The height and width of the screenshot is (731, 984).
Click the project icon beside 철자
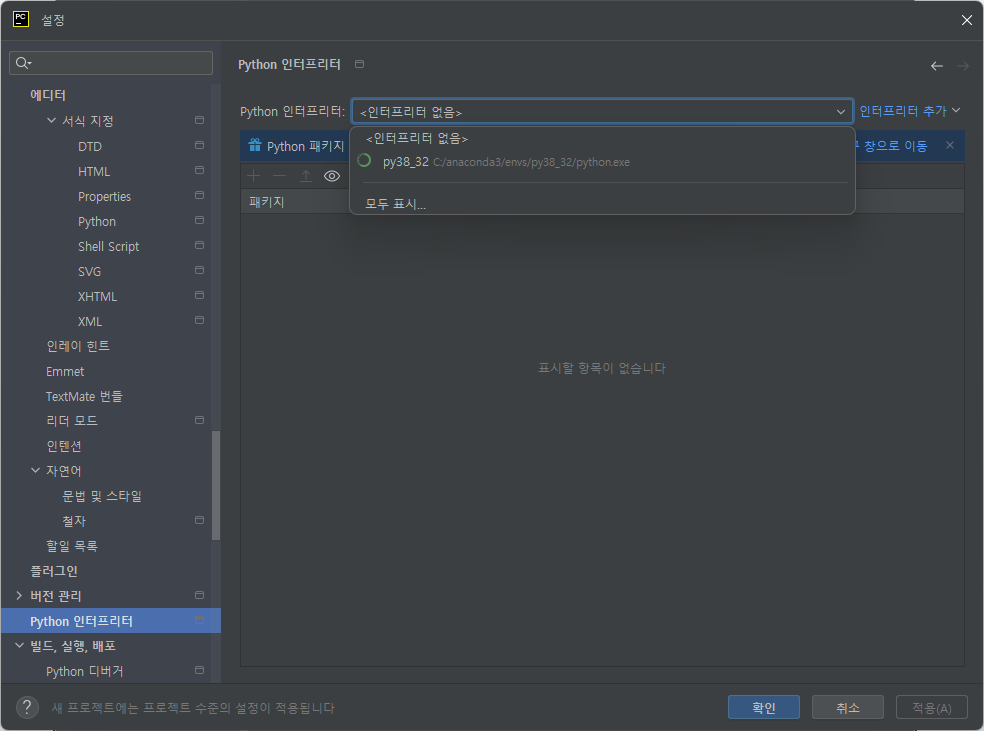pyautogui.click(x=200, y=520)
